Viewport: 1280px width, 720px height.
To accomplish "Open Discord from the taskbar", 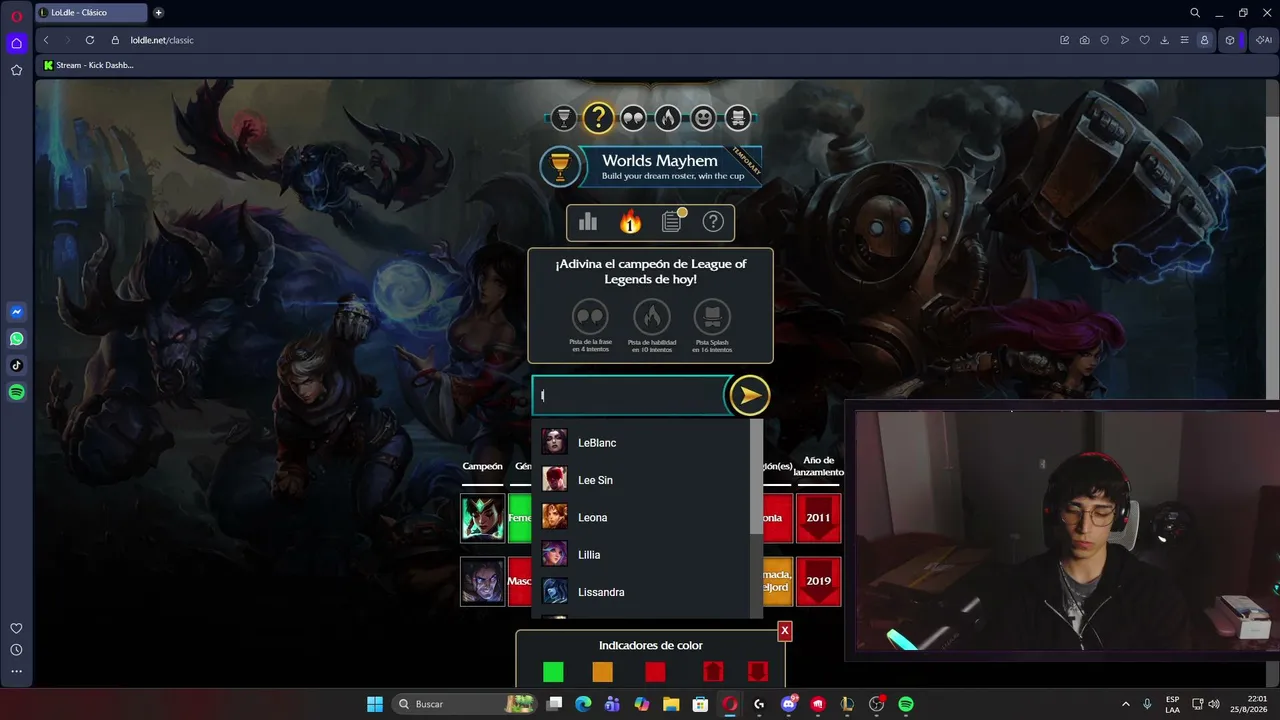I will click(x=789, y=704).
